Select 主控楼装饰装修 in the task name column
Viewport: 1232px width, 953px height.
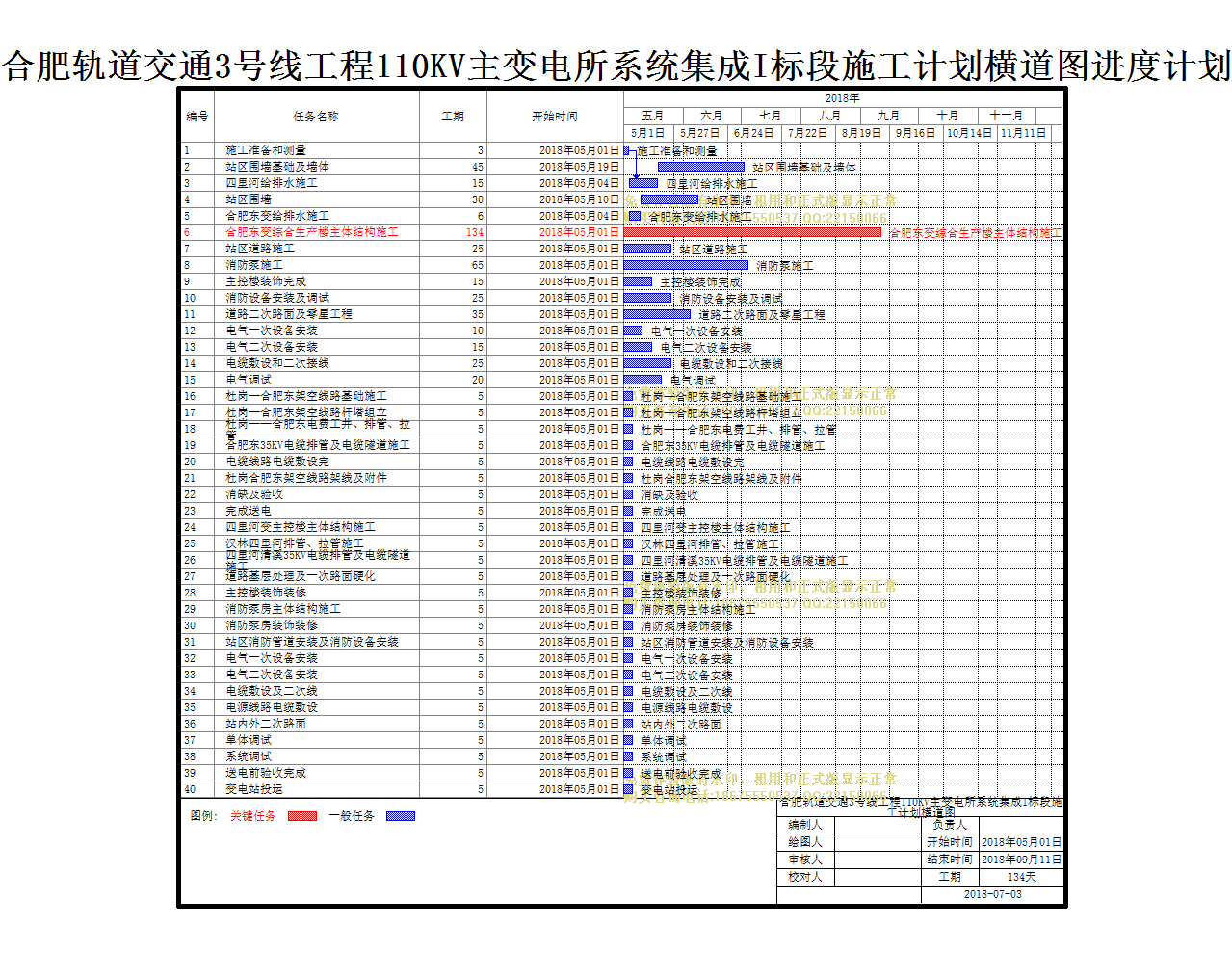[x=266, y=593]
